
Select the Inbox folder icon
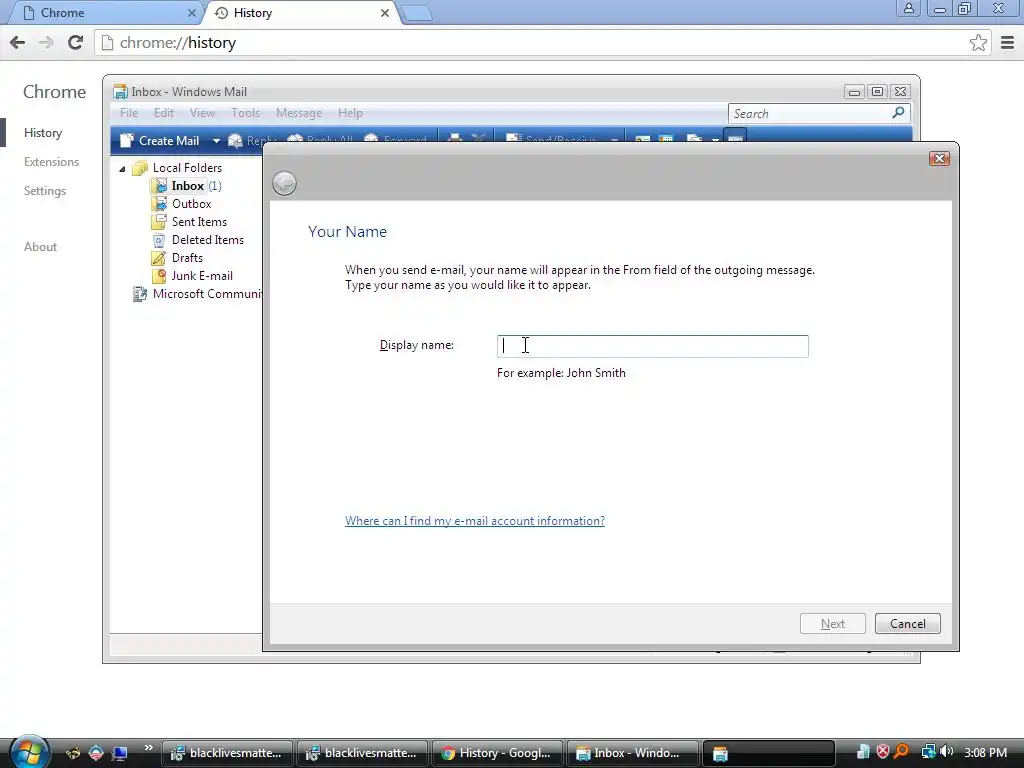[x=159, y=186]
